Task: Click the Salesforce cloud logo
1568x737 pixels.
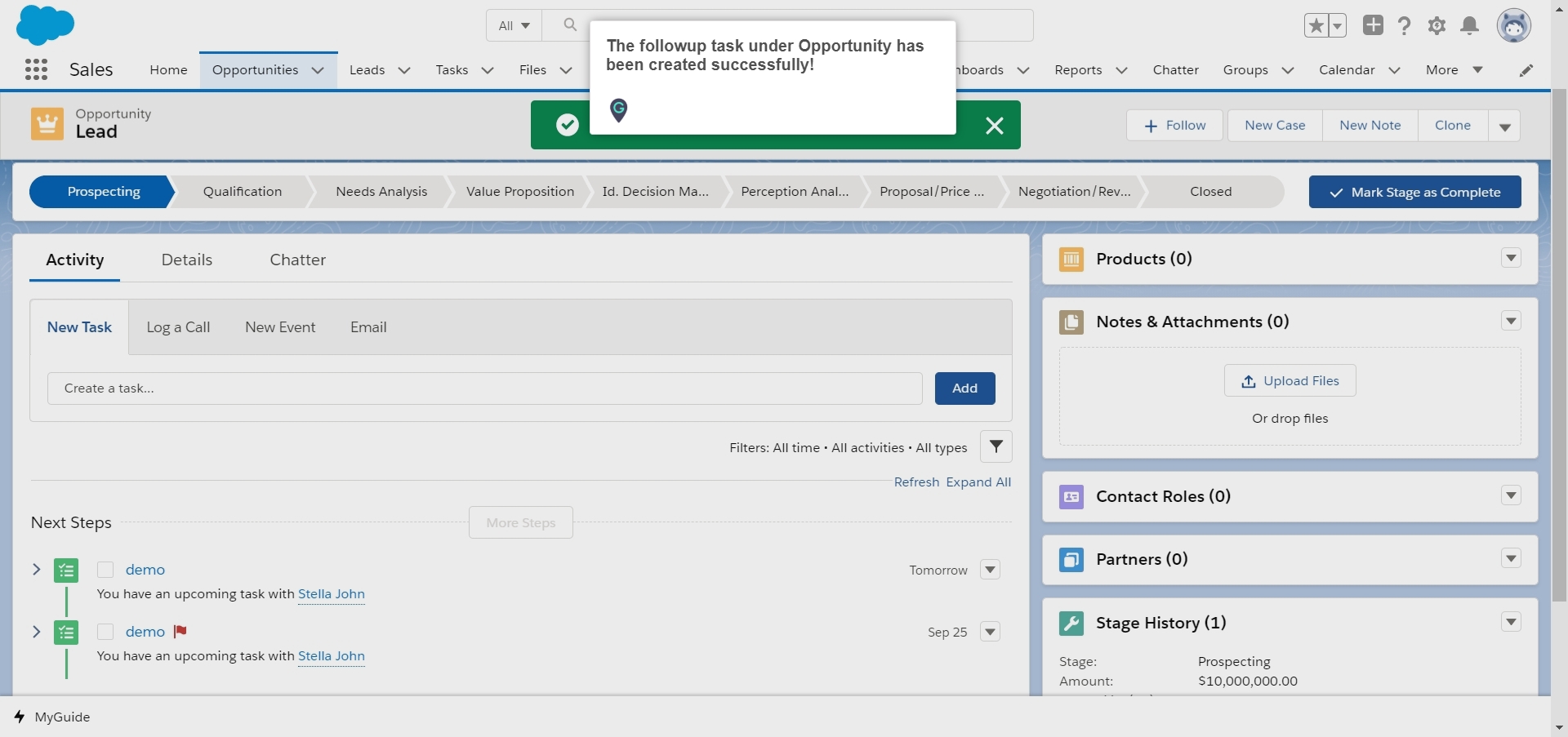Action: pos(45,24)
